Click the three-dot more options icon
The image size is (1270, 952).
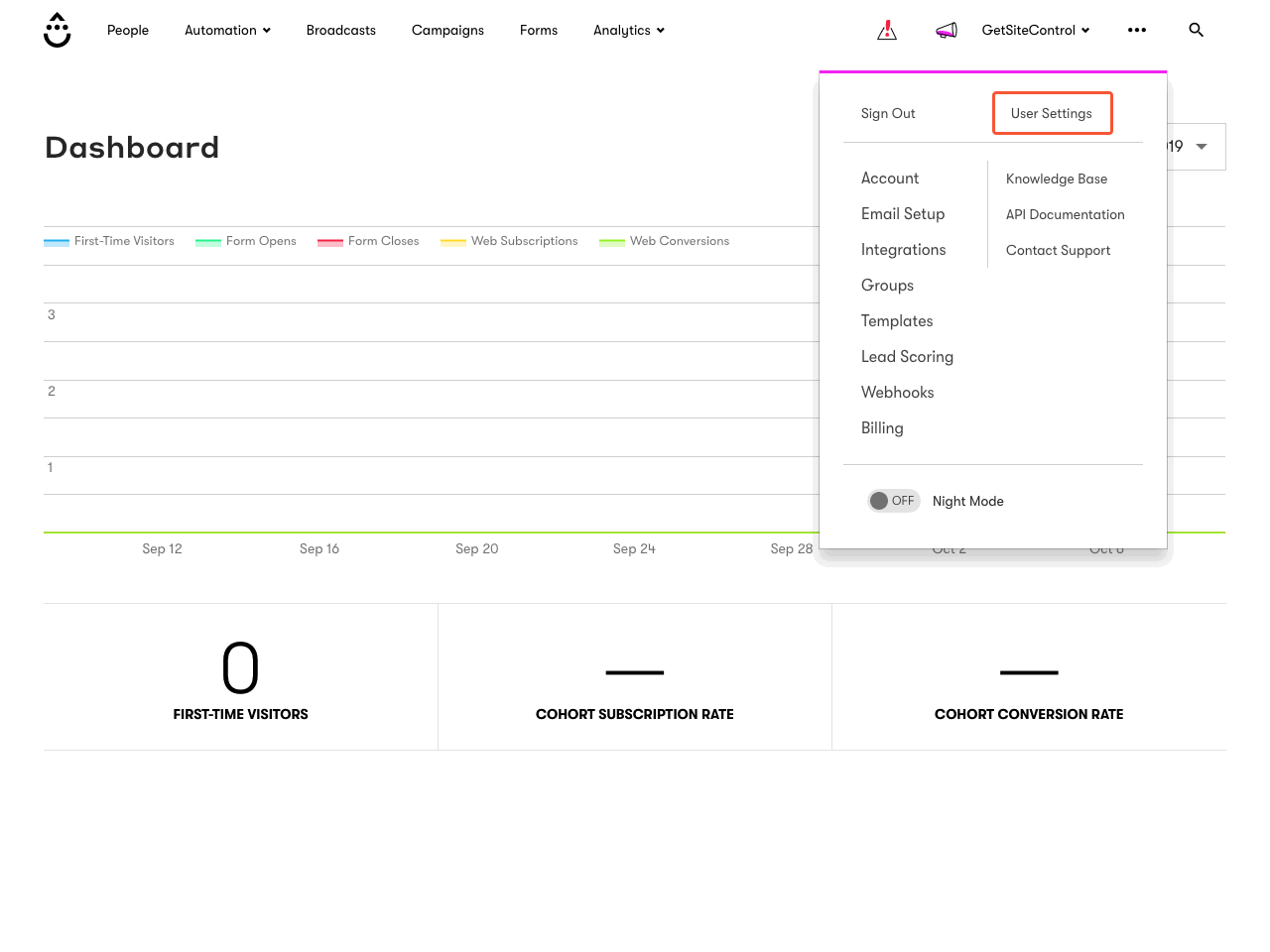pyautogui.click(x=1137, y=31)
